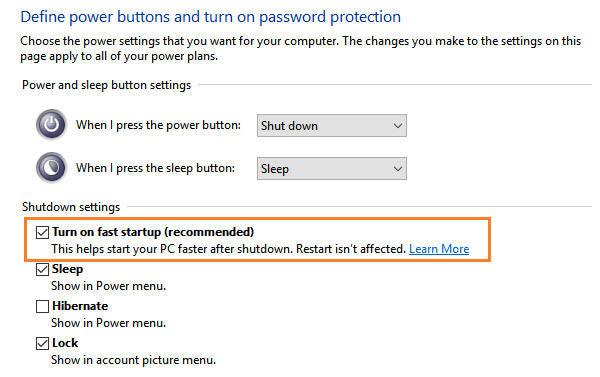
Task: Click 'When I press the power button' label
Action: point(158,125)
